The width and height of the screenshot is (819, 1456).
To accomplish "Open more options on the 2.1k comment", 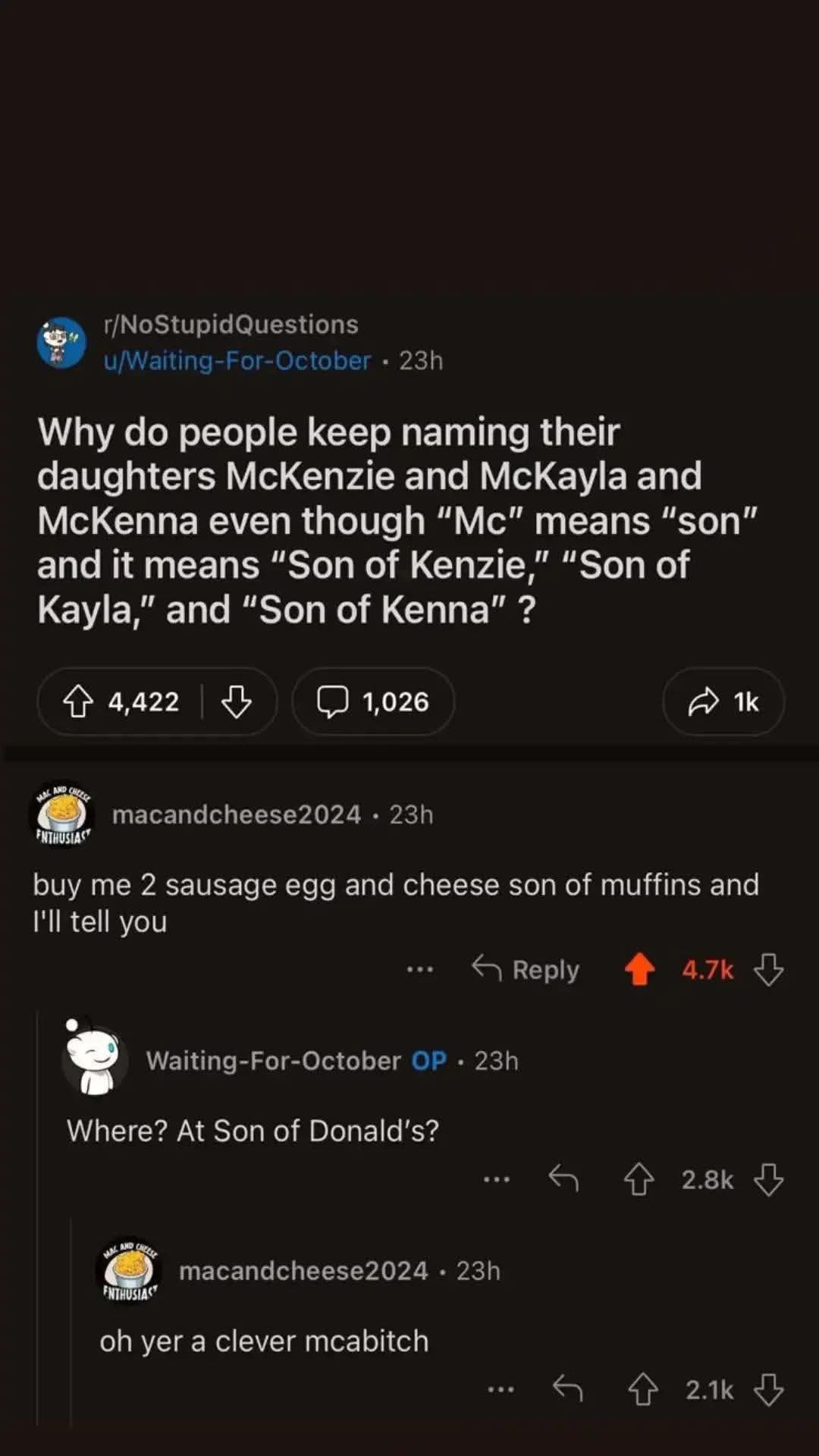I will [500, 1389].
